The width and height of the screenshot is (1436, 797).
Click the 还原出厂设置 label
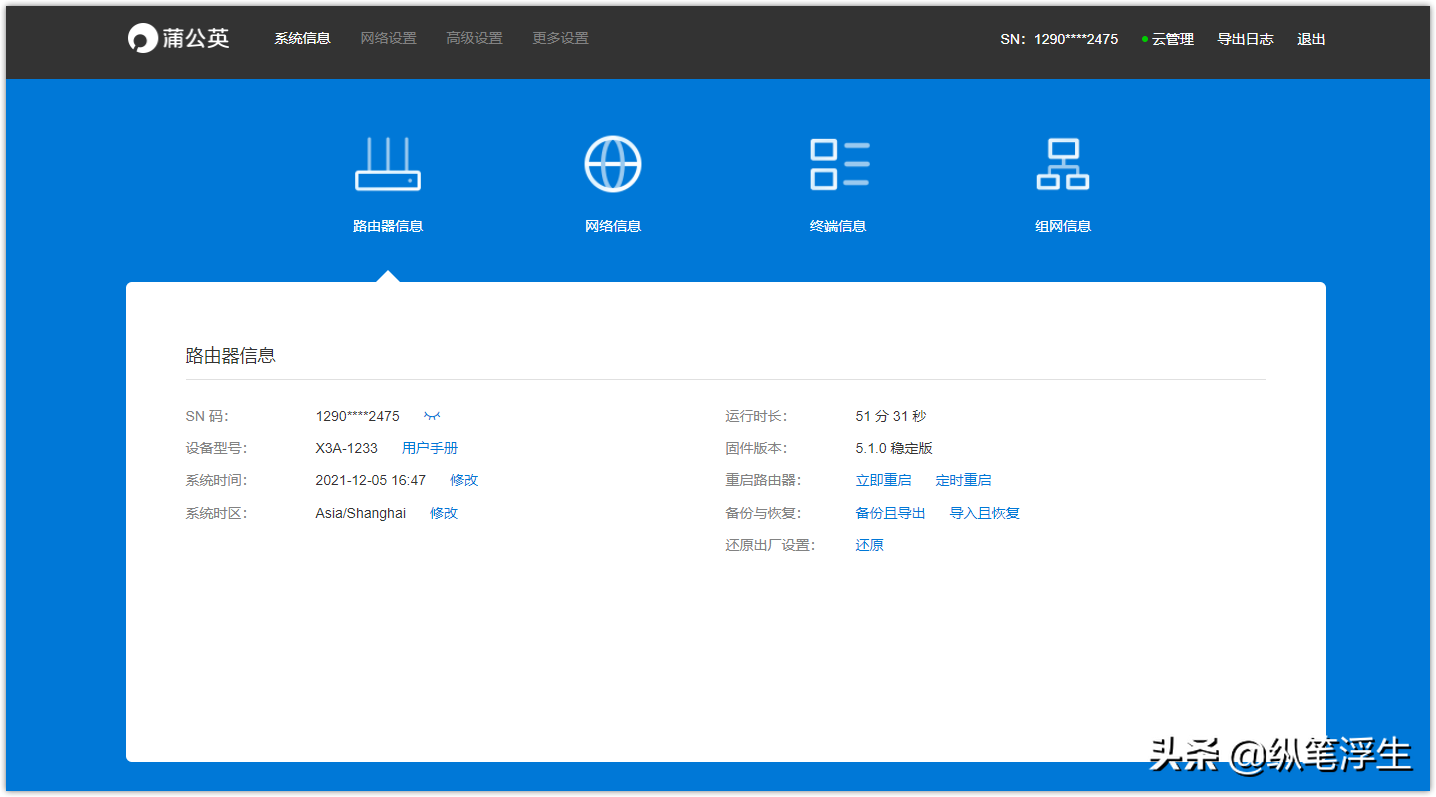coord(770,545)
